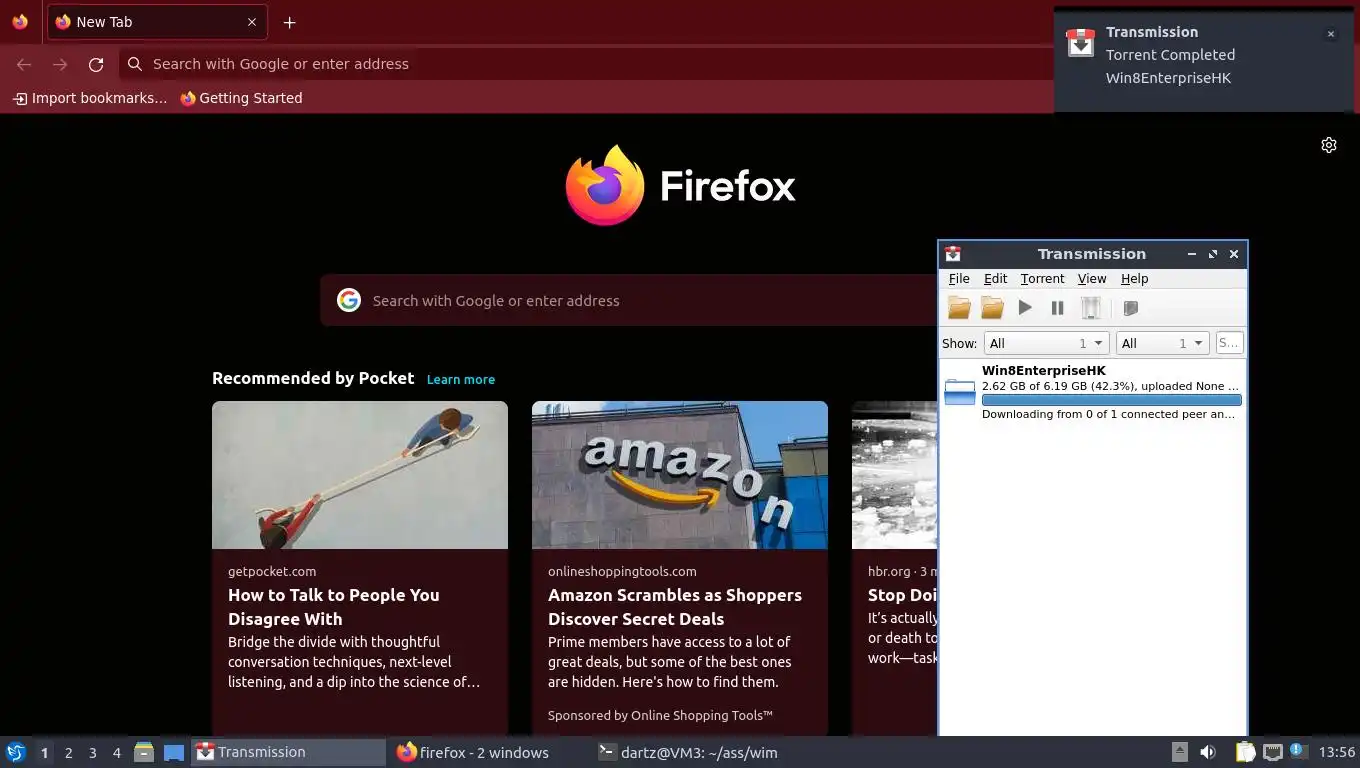
Task: Open a new Firefox tab with plus
Action: coord(289,22)
